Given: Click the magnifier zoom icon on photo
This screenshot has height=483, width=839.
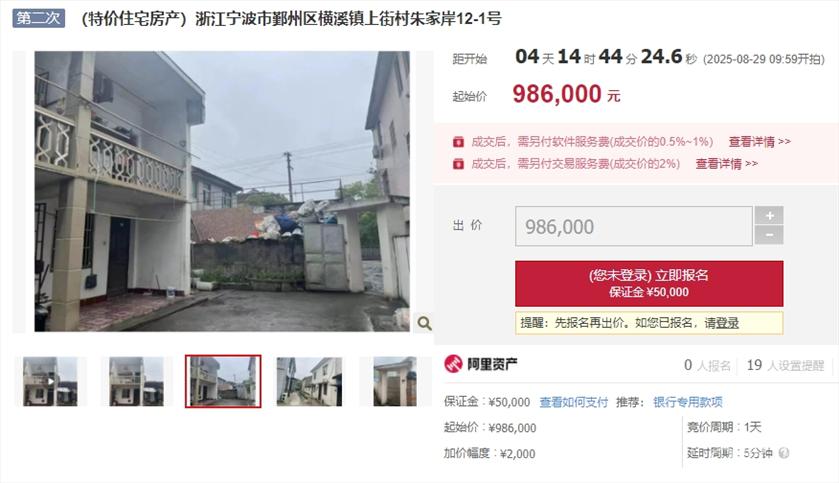Looking at the screenshot, I should 424,323.
